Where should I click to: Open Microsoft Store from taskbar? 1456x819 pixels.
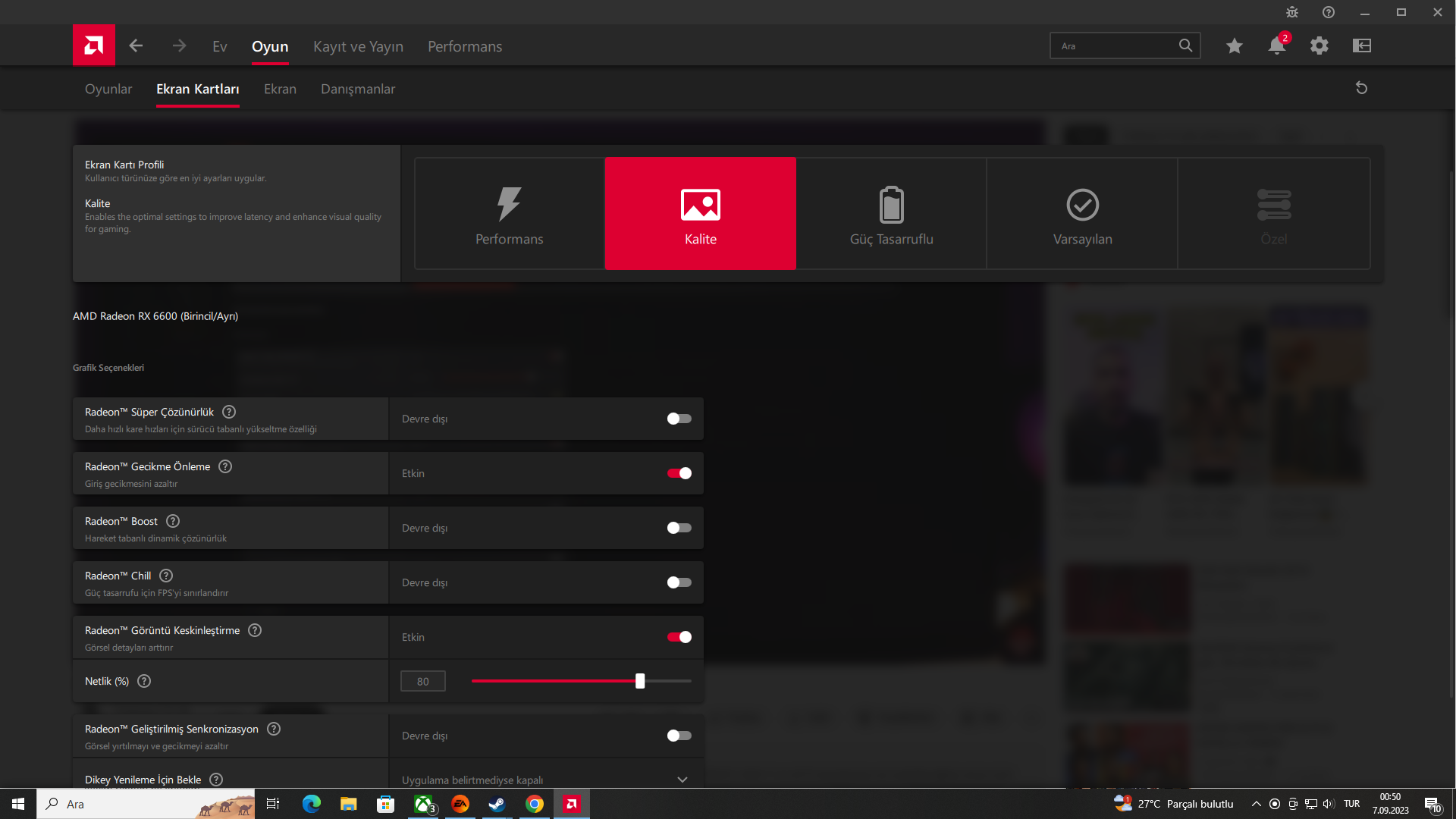[386, 804]
